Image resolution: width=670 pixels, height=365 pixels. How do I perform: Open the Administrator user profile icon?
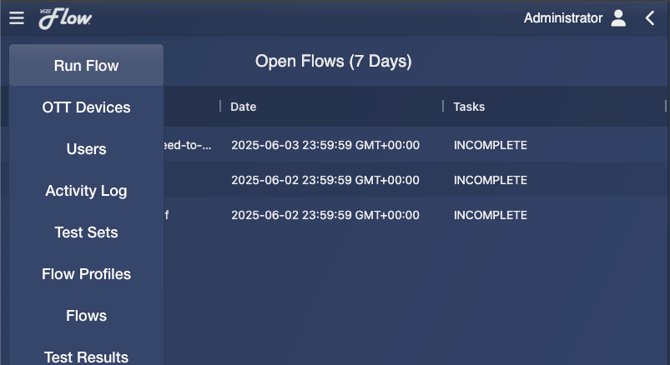[x=618, y=18]
